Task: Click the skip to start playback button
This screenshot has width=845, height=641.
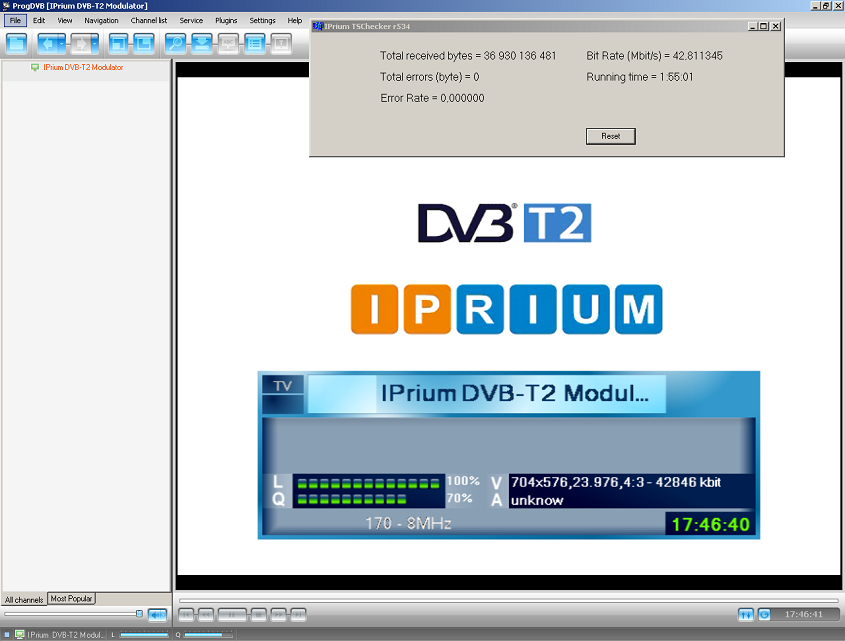Action: click(x=186, y=614)
